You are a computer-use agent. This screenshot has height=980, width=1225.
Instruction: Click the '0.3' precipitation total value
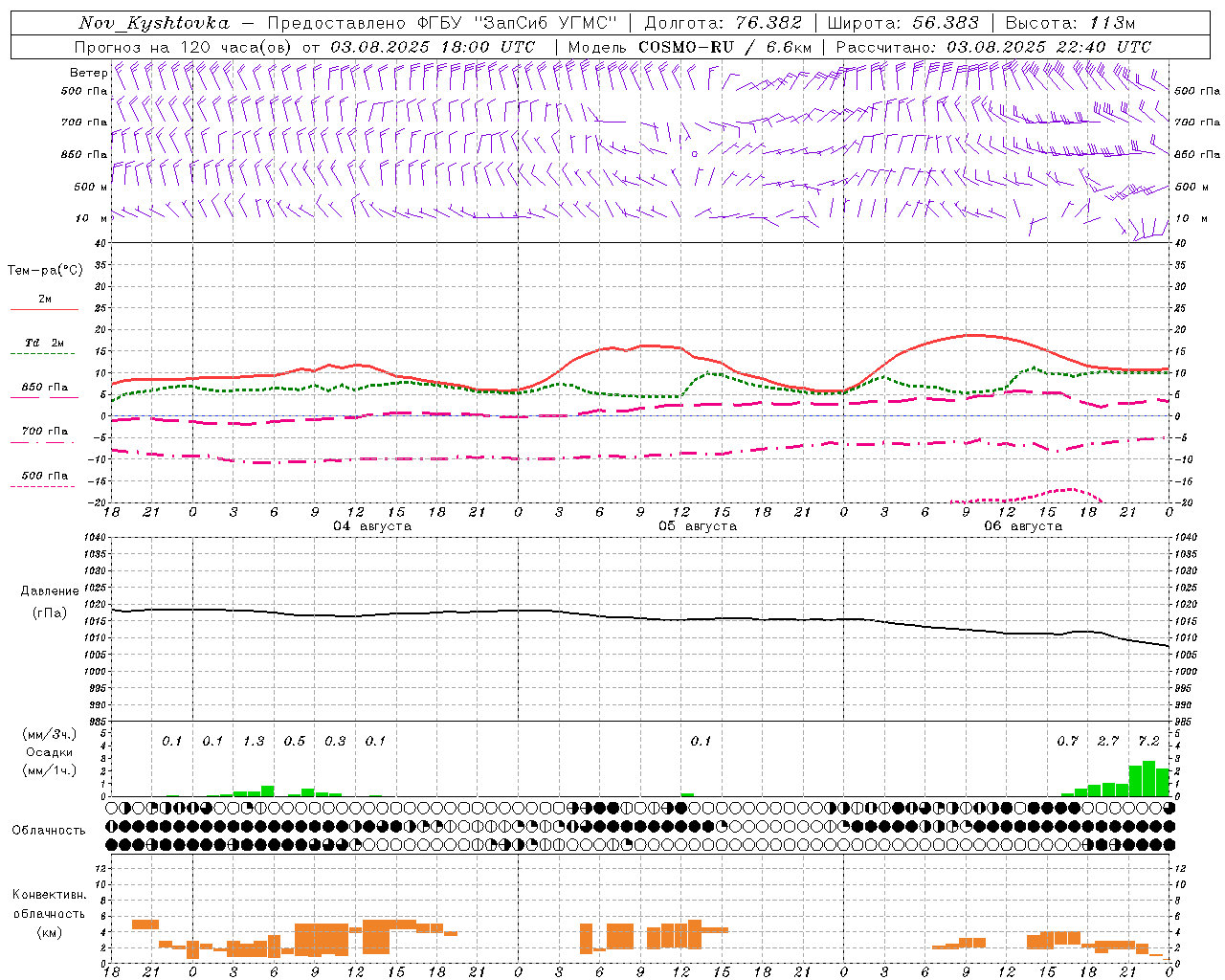335,741
